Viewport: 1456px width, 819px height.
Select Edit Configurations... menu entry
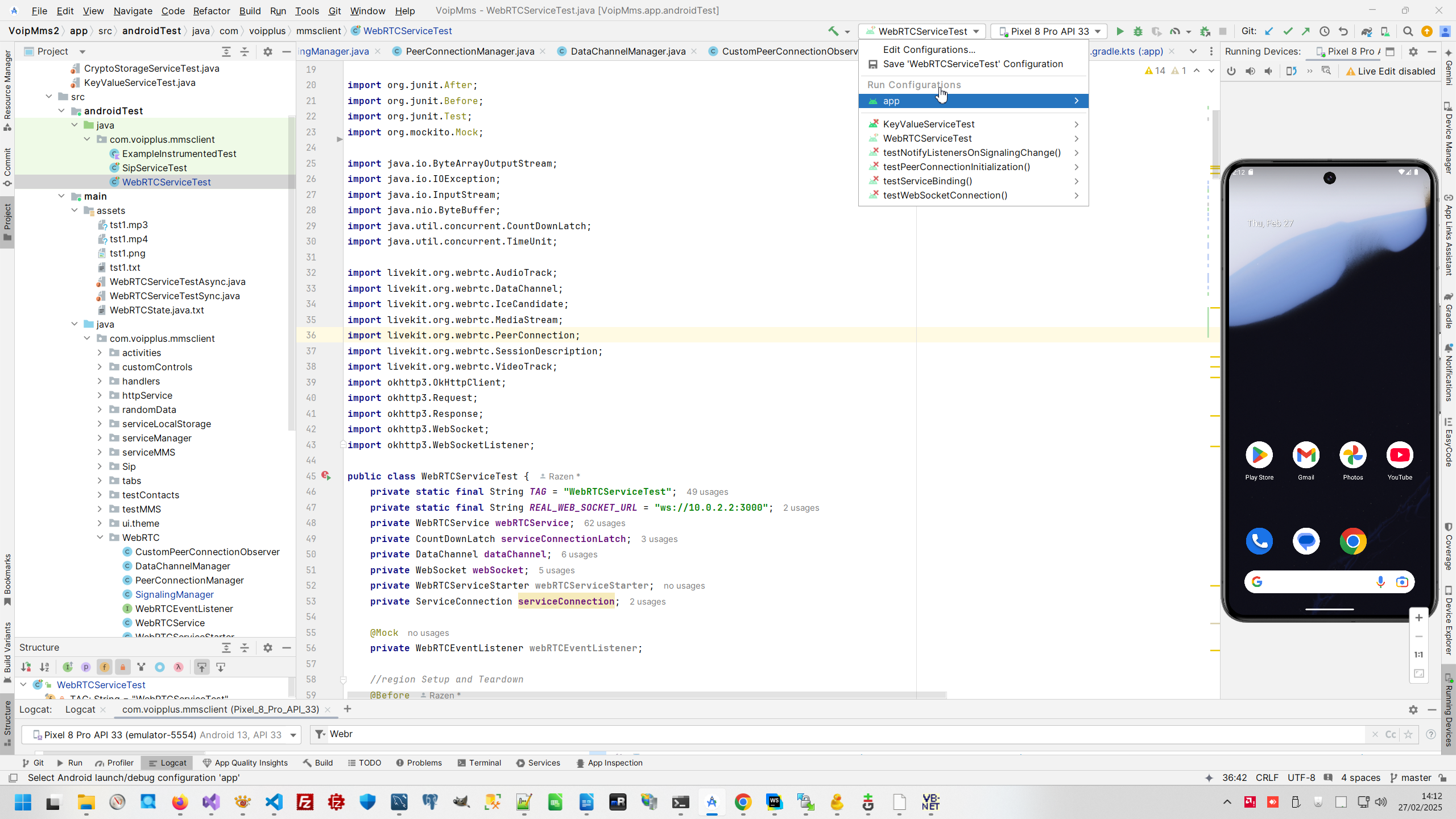[x=929, y=49]
